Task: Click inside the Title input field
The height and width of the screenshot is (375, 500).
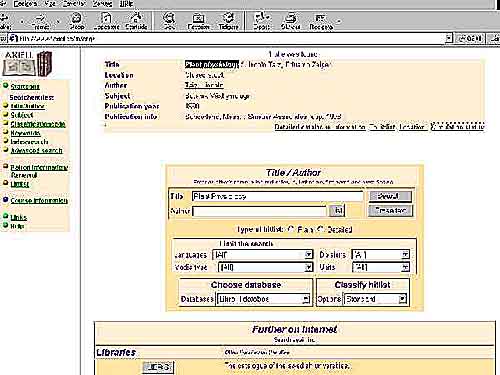Action: pos(277,196)
